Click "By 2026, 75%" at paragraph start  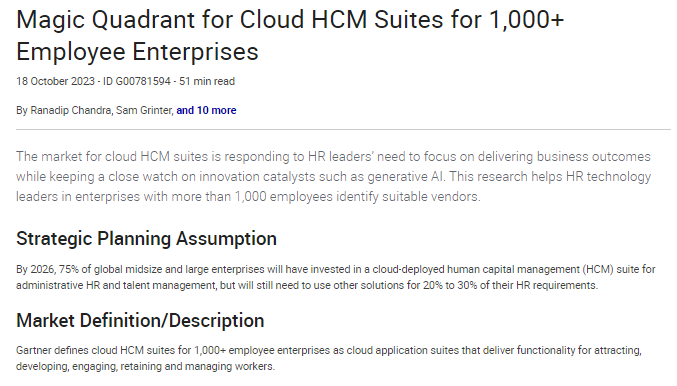[47, 269]
